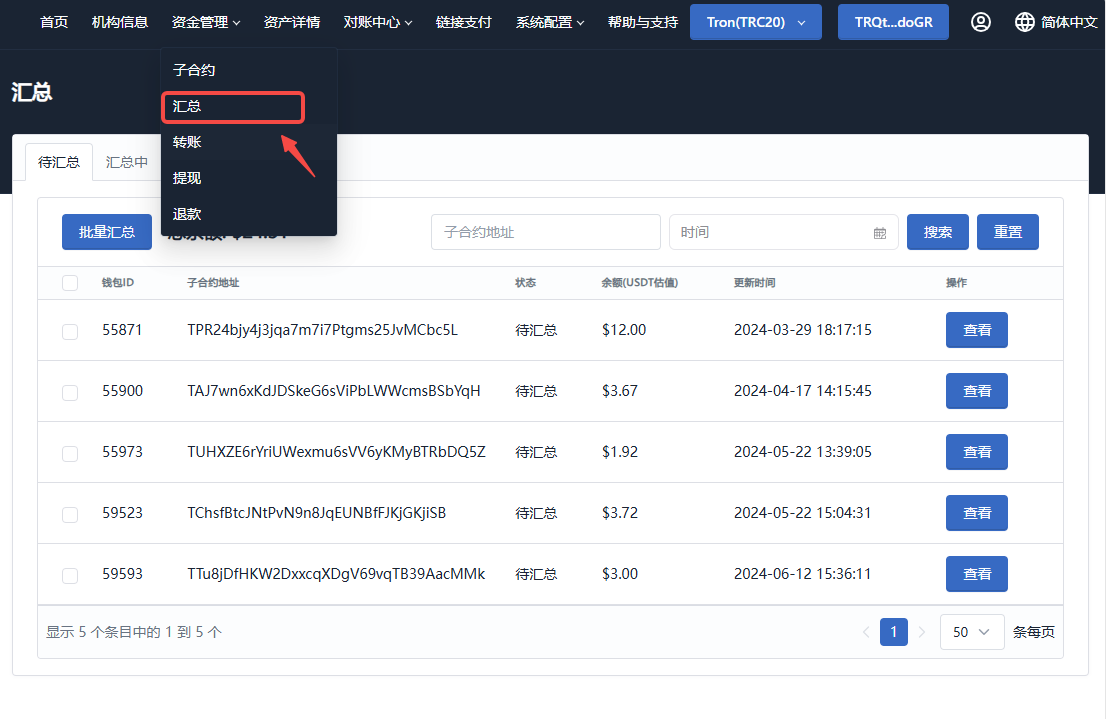Open the 50 per-page size dropdown
The image size is (1106, 719).
click(x=971, y=632)
